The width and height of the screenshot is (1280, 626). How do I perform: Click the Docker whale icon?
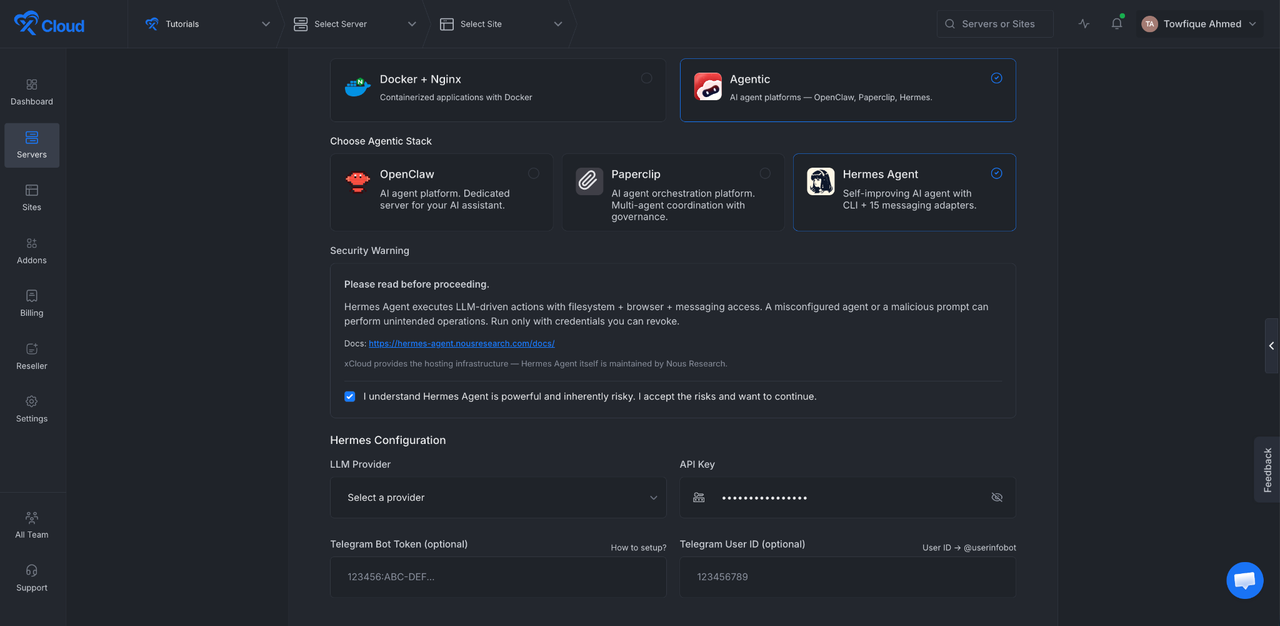tap(357, 87)
